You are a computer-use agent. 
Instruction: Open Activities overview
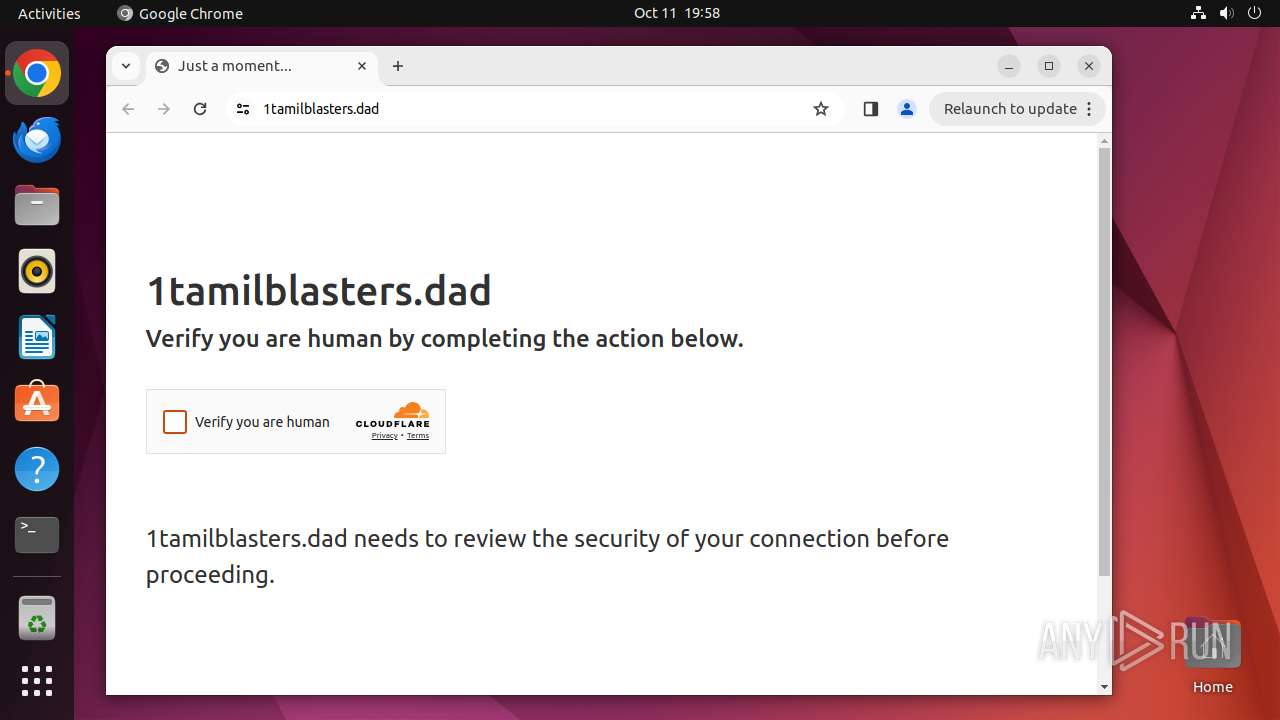[x=49, y=13]
